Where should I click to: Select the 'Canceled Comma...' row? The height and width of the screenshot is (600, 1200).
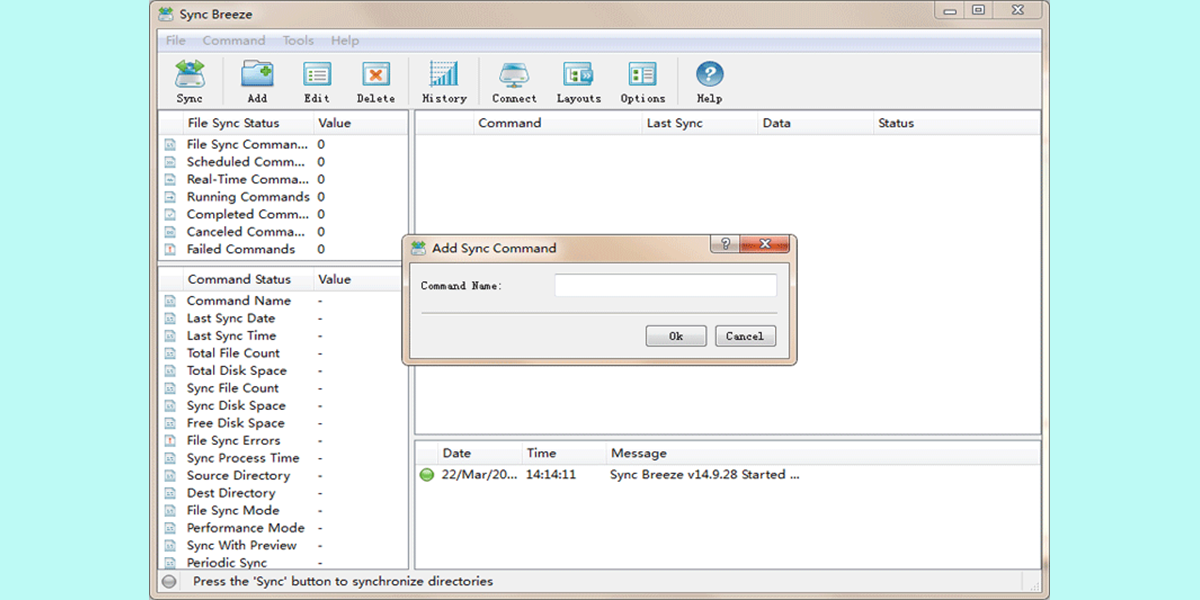(x=284, y=232)
